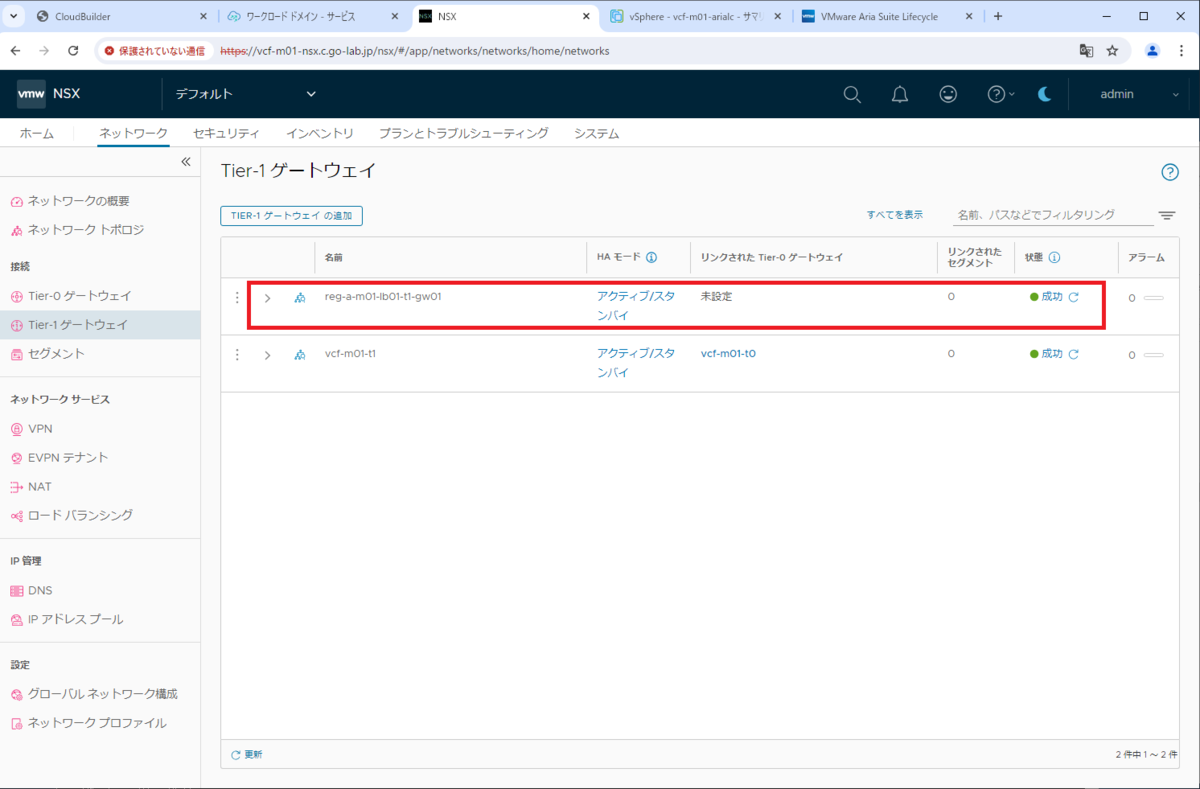Click アクティブ/スタンバイ for reg-a-m01-lb01-t1-gw01
This screenshot has height=789, width=1200.
[636, 306]
